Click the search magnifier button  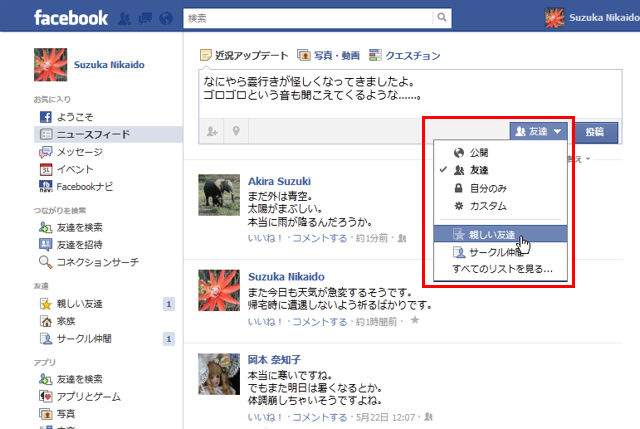[x=442, y=18]
